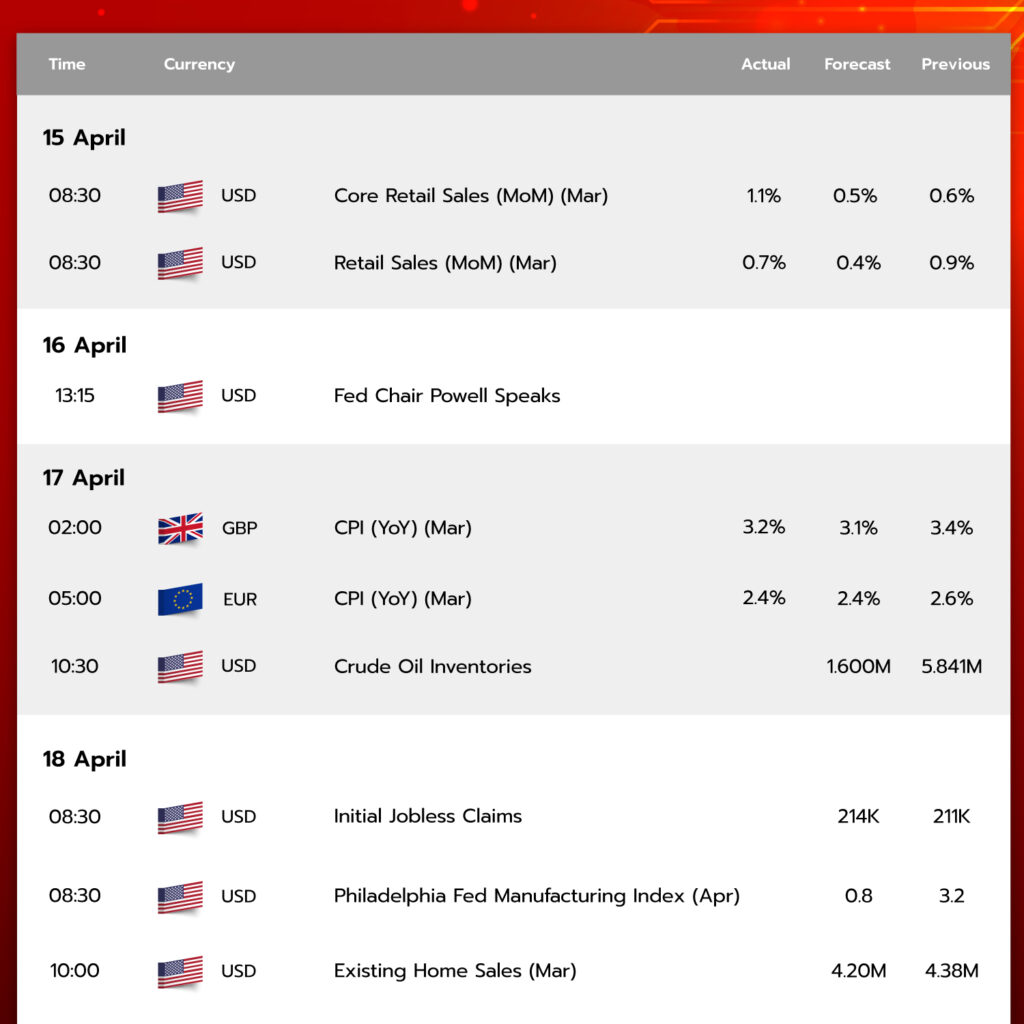Open the Crude Oil Inventories event

tap(432, 666)
